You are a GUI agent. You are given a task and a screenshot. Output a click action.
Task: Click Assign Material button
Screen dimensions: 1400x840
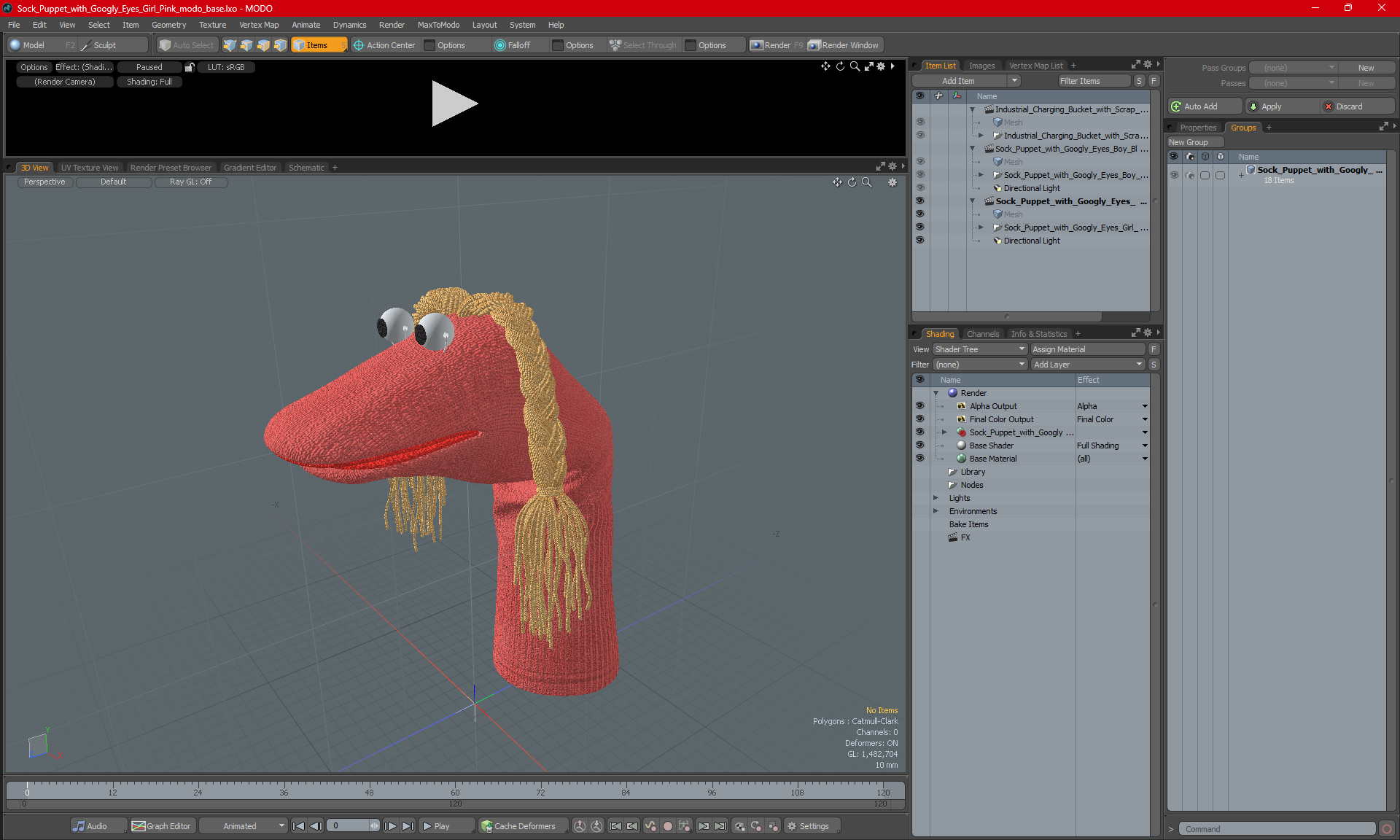(x=1089, y=349)
